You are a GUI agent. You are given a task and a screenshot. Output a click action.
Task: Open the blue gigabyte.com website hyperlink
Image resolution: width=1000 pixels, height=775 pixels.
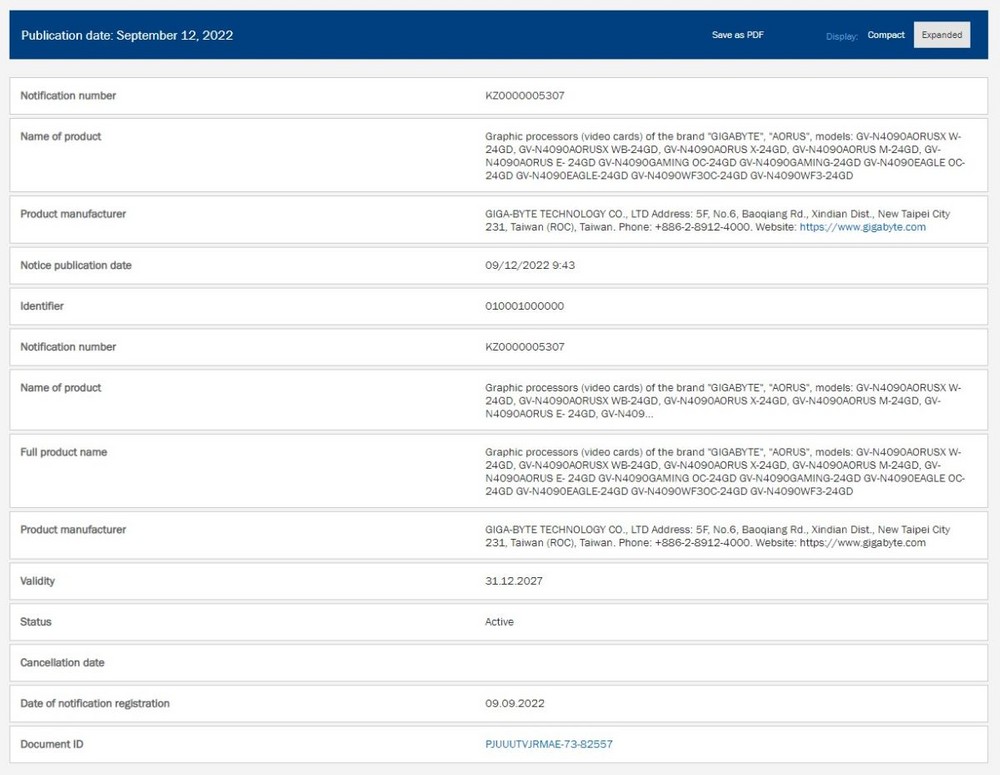tap(862, 227)
